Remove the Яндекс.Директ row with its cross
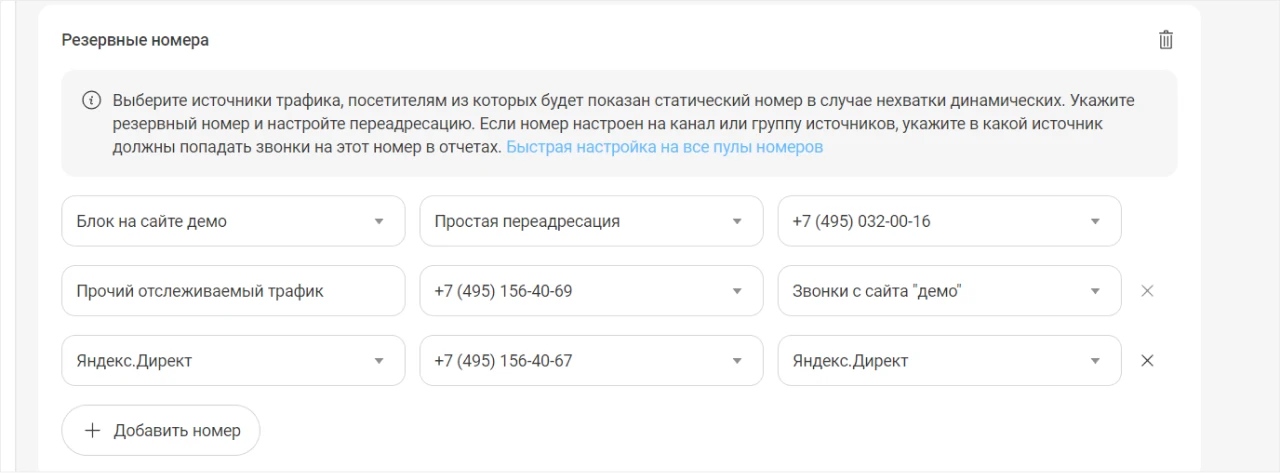Image resolution: width=1280 pixels, height=473 pixels. click(1147, 361)
